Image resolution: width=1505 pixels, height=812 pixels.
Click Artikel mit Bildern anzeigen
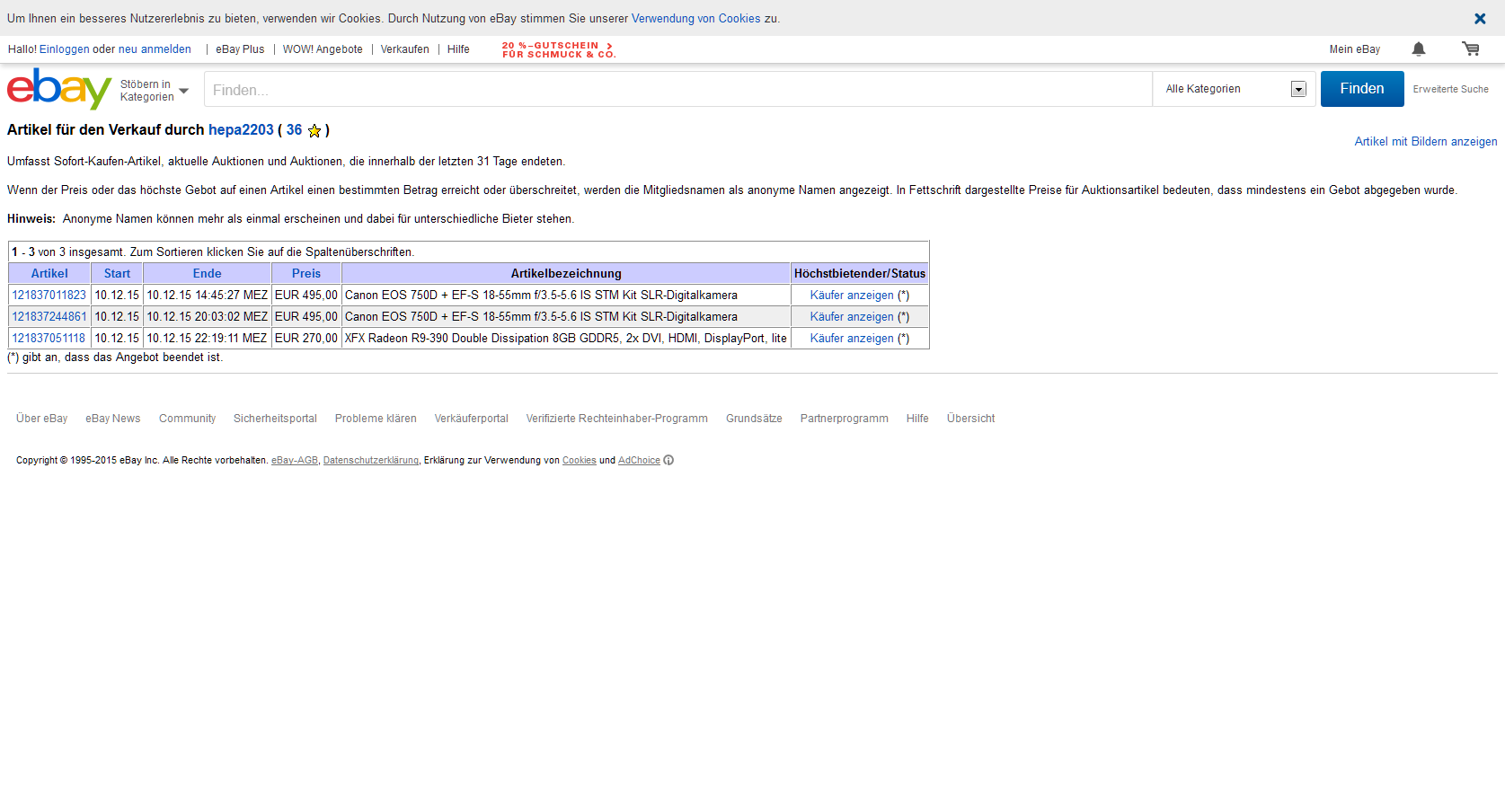pos(1426,142)
